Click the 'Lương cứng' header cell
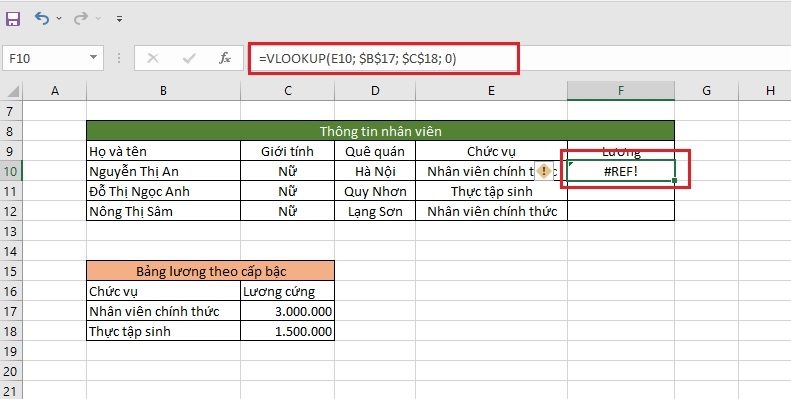This screenshot has width=791, height=399. pyautogui.click(x=288, y=291)
